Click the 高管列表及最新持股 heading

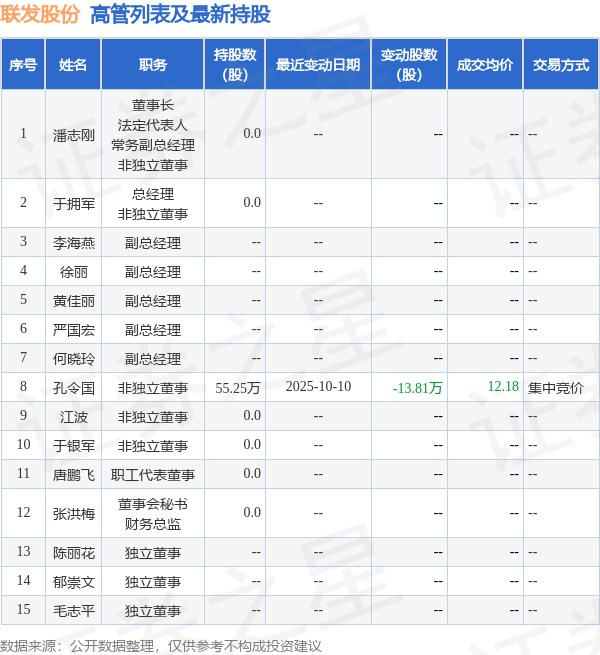tap(181, 14)
